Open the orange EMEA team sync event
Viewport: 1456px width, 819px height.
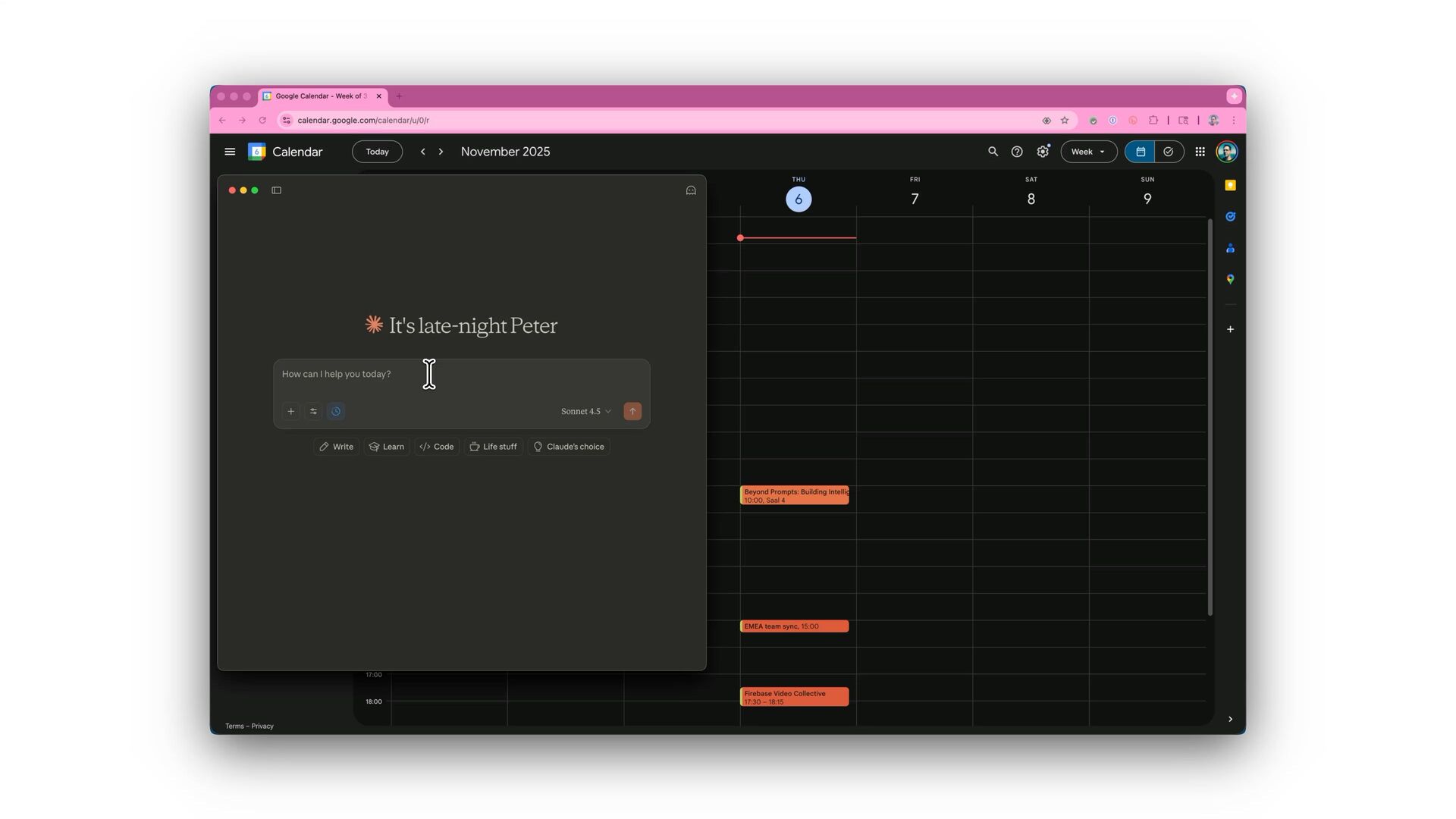point(794,626)
